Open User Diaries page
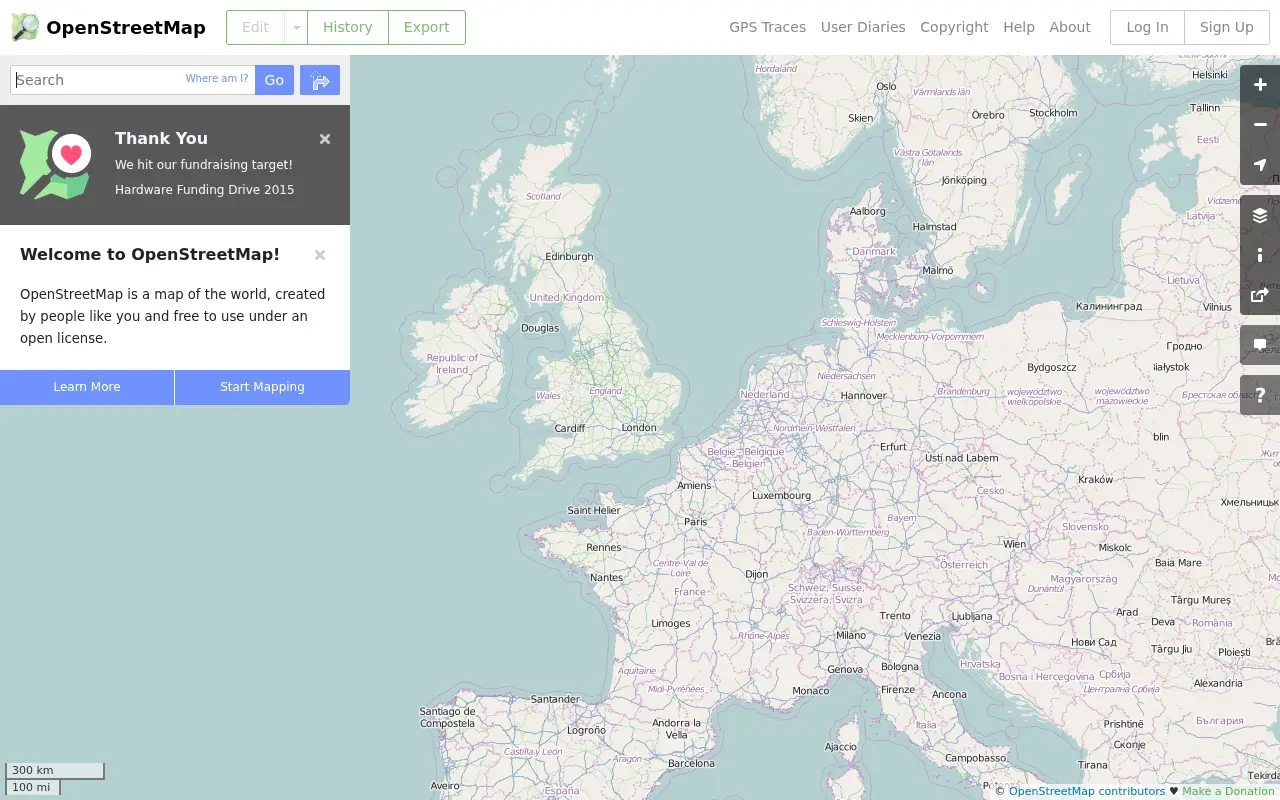This screenshot has width=1280, height=800. click(x=863, y=27)
